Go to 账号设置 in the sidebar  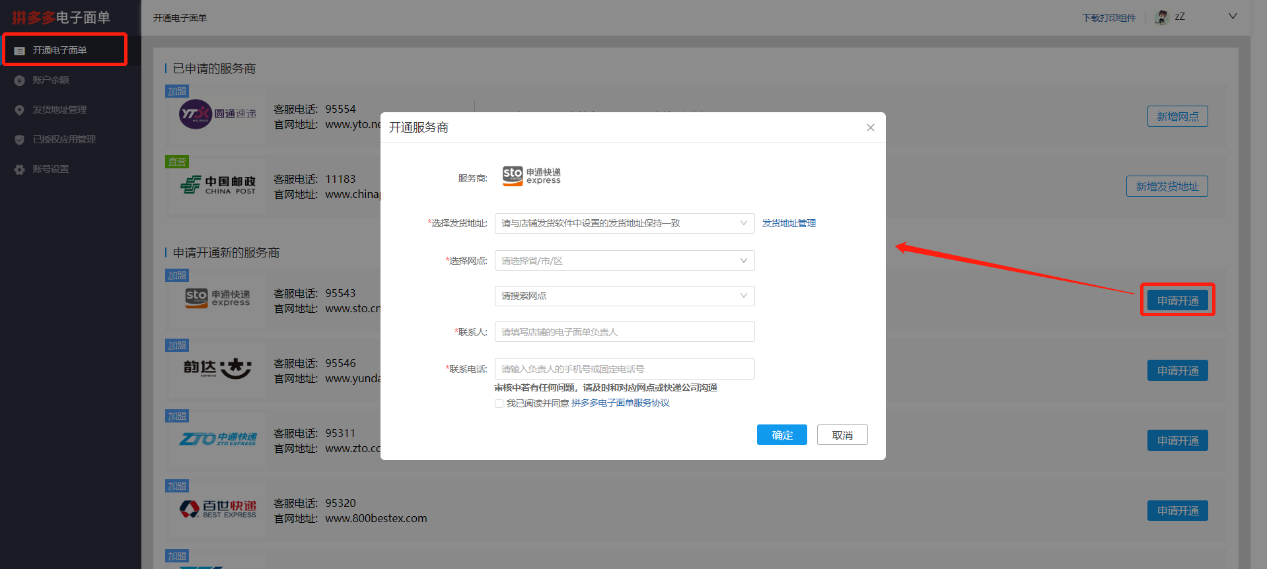tap(51, 169)
